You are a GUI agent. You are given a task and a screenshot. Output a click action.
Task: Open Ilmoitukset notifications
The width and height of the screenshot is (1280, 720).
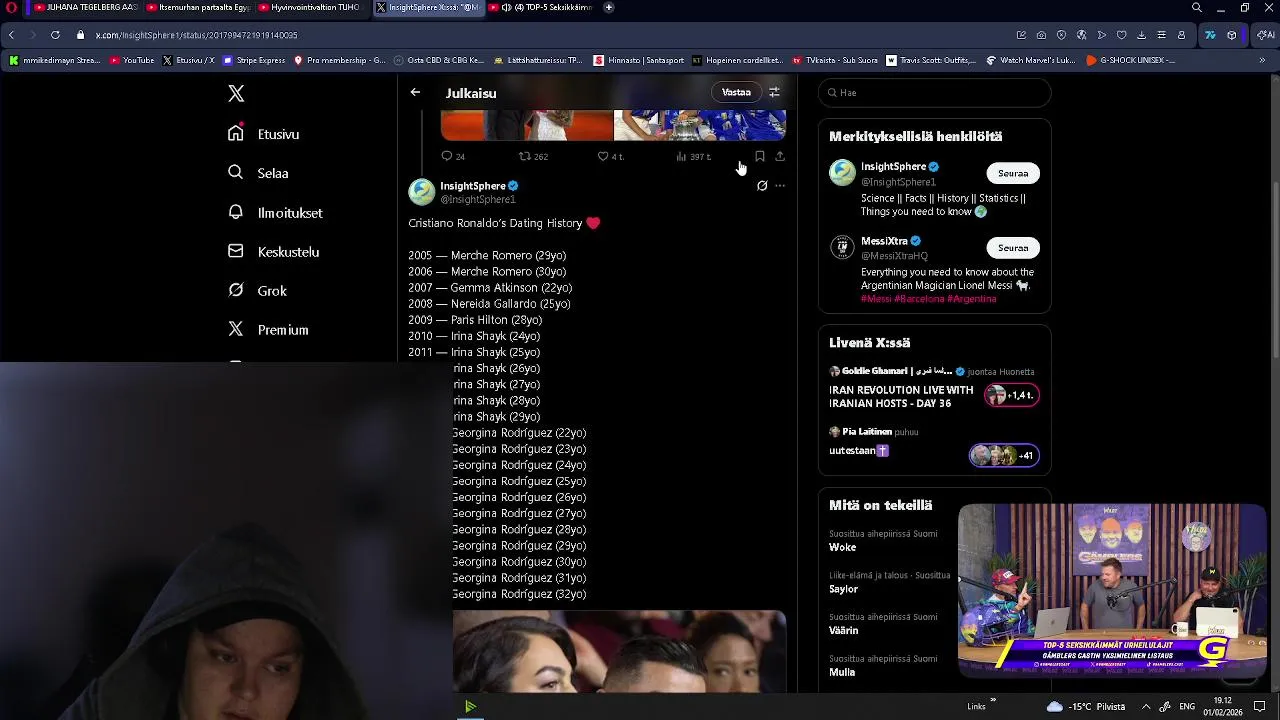click(275, 213)
